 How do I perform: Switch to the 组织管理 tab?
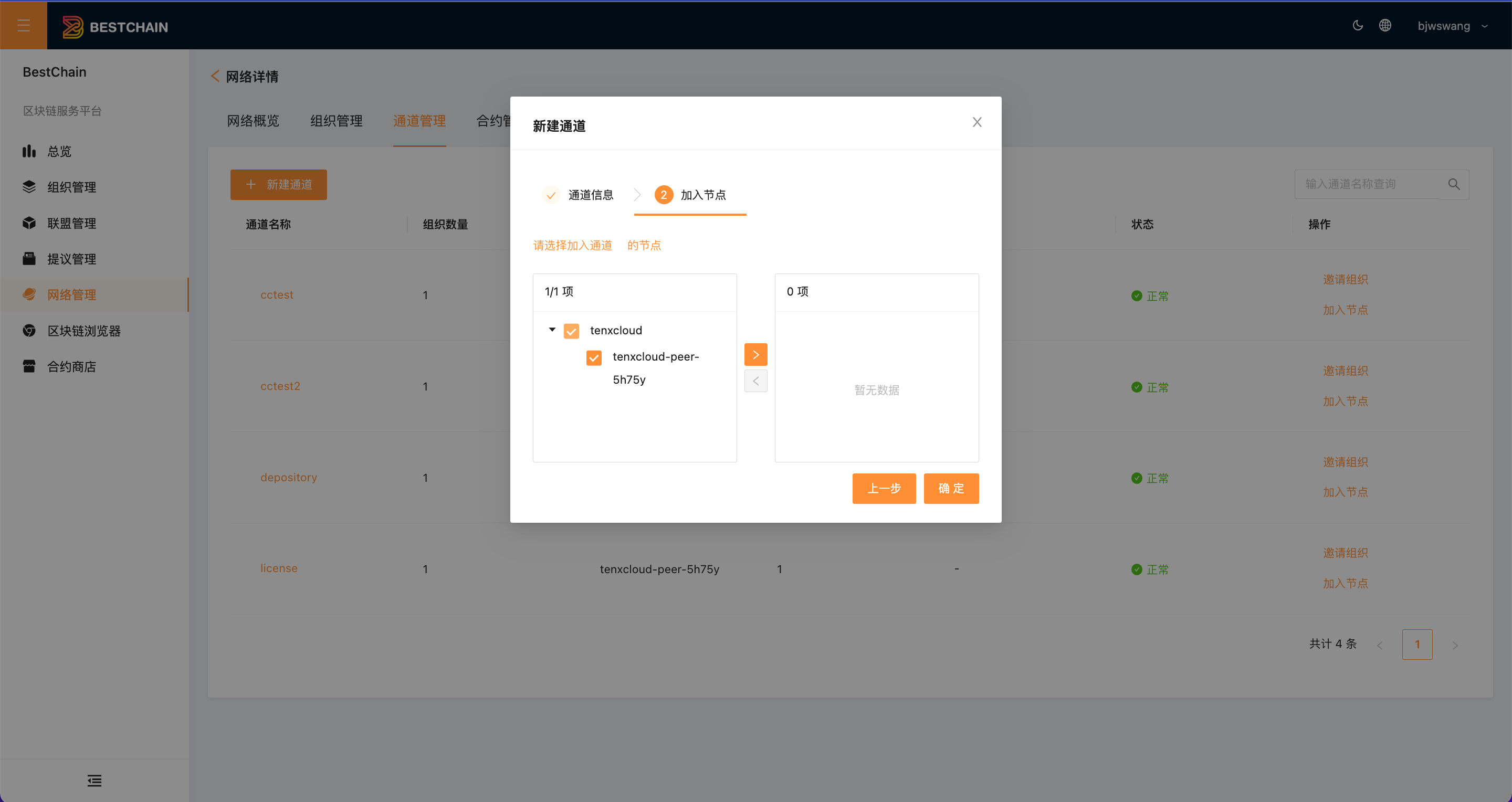click(x=337, y=121)
